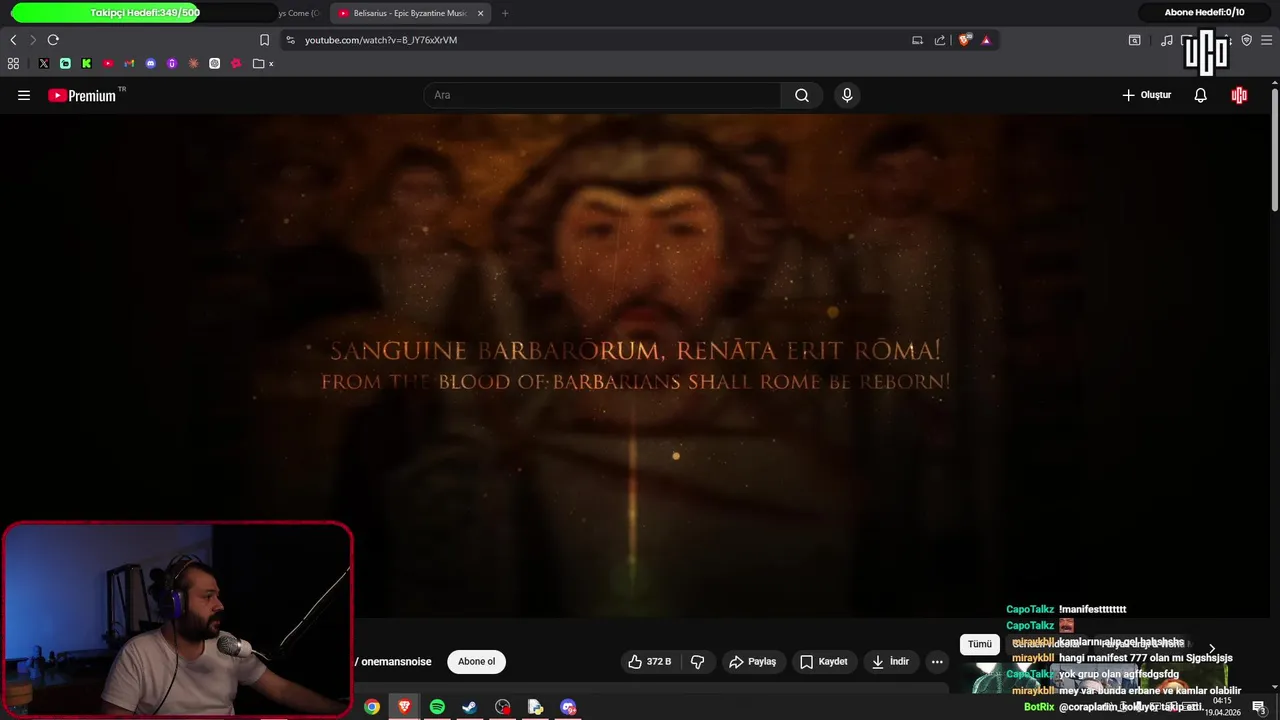
Task: Switch to the 'ys Come' browser tab
Action: pyautogui.click(x=298, y=13)
